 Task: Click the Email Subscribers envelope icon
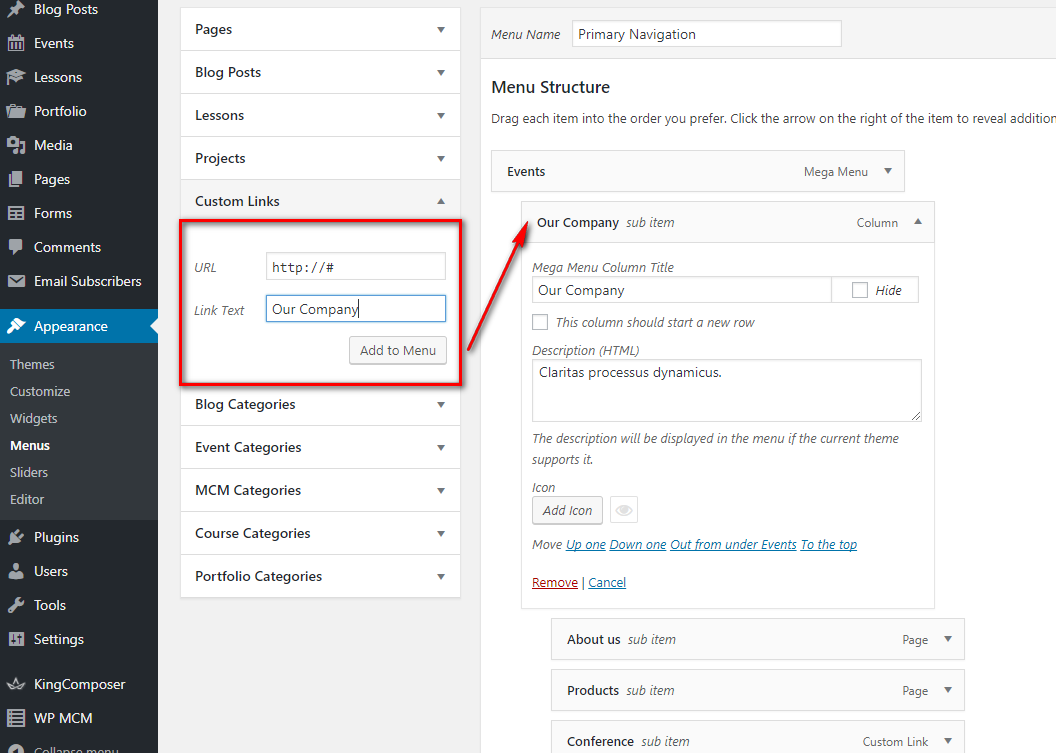coord(16,281)
